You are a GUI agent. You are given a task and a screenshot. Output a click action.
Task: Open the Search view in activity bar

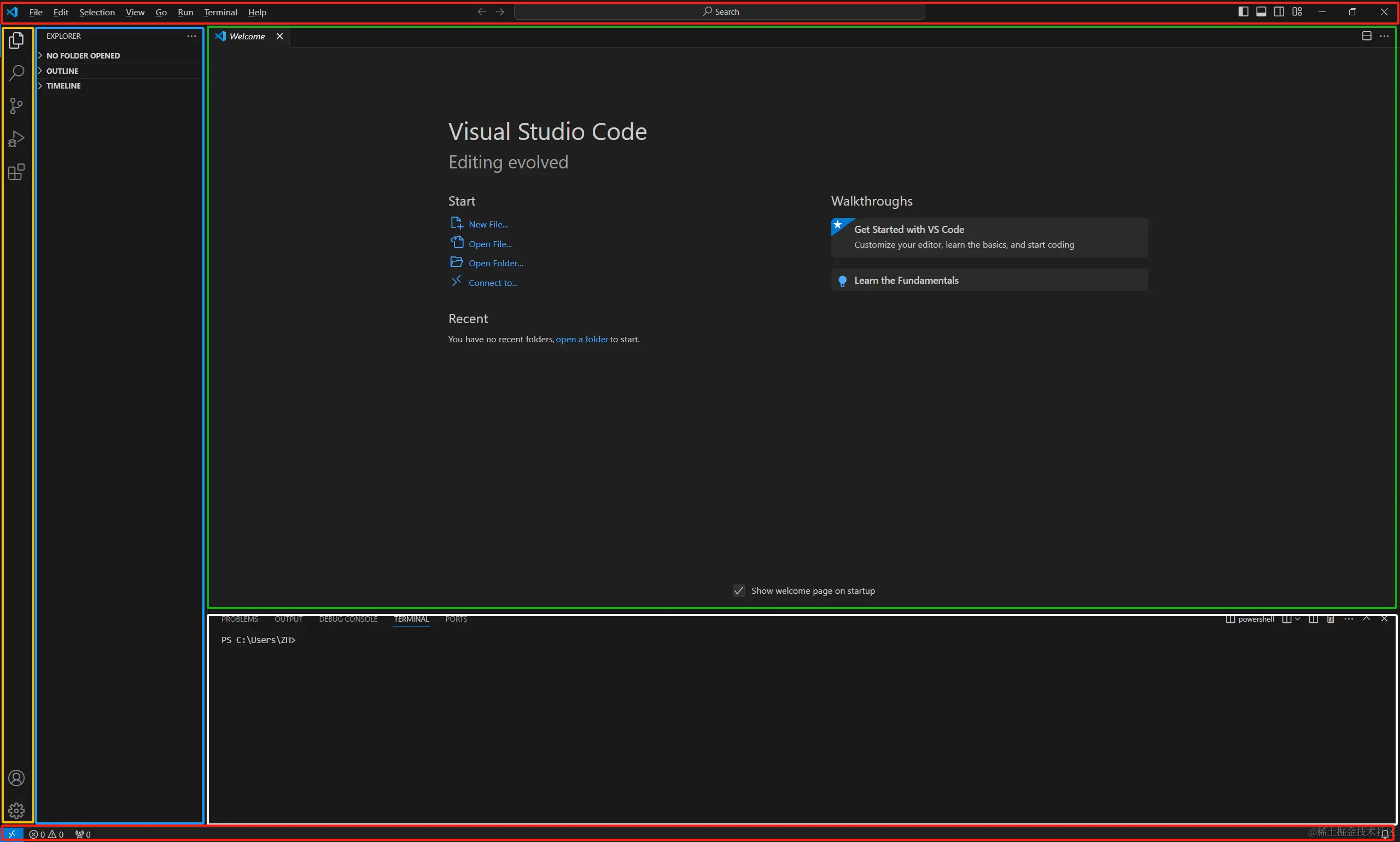pos(16,73)
